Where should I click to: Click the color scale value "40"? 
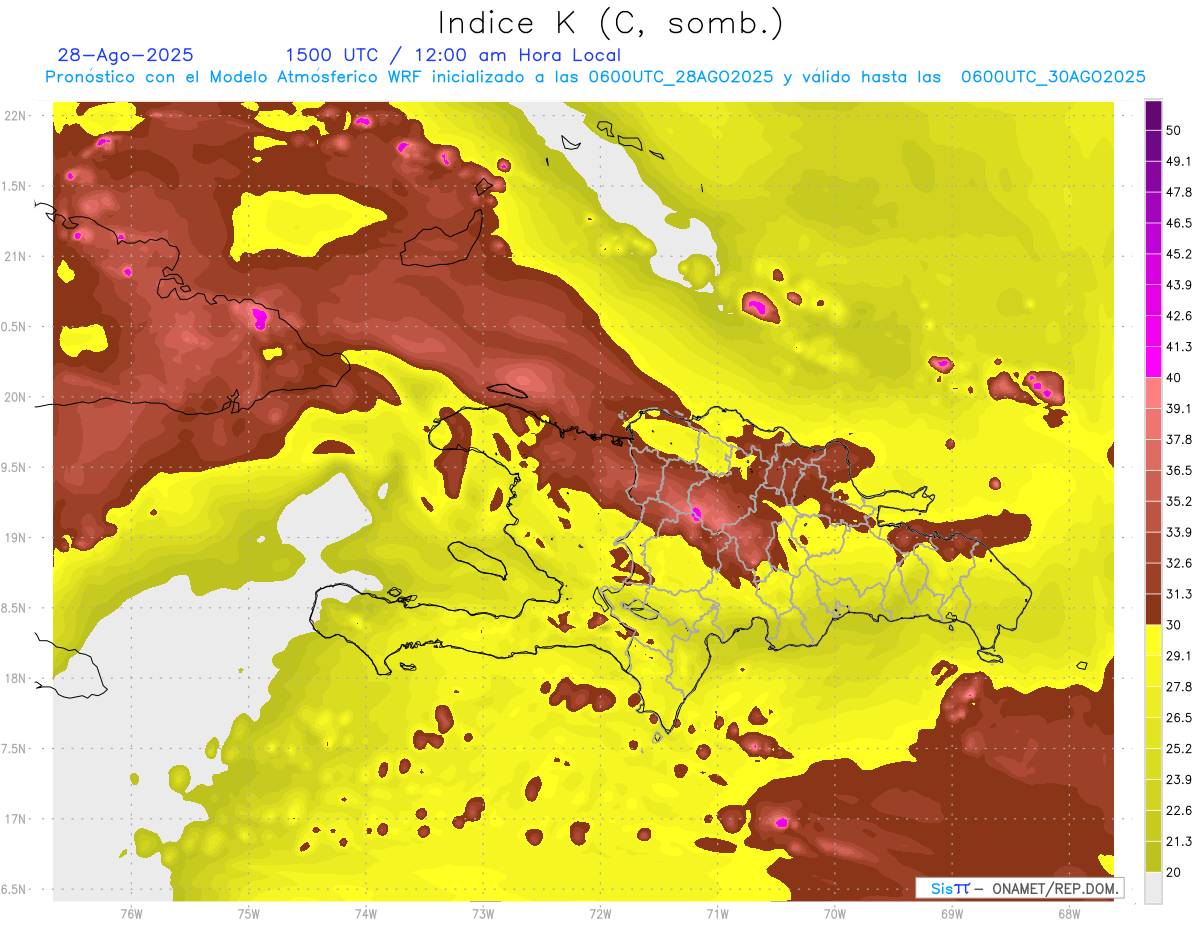[1174, 377]
